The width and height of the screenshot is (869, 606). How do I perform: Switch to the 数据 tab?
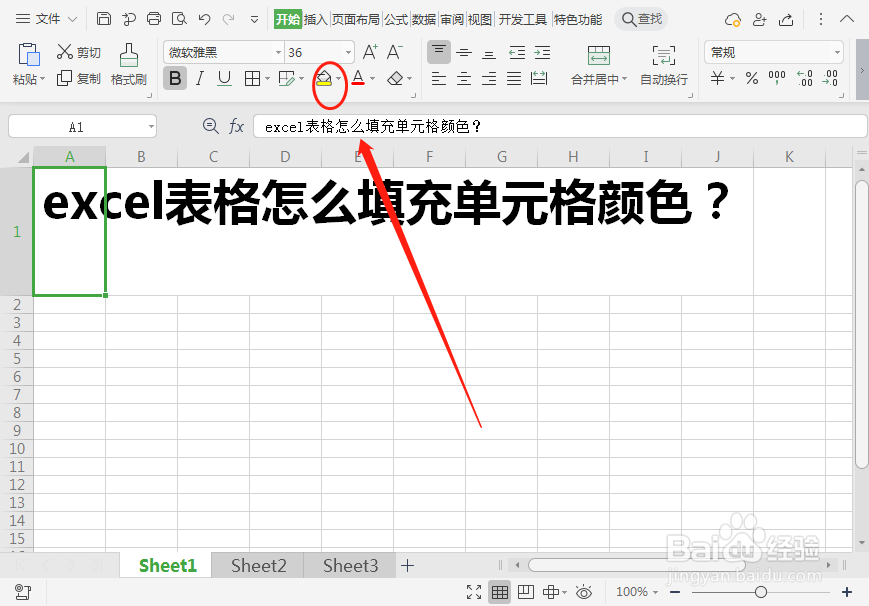point(424,19)
